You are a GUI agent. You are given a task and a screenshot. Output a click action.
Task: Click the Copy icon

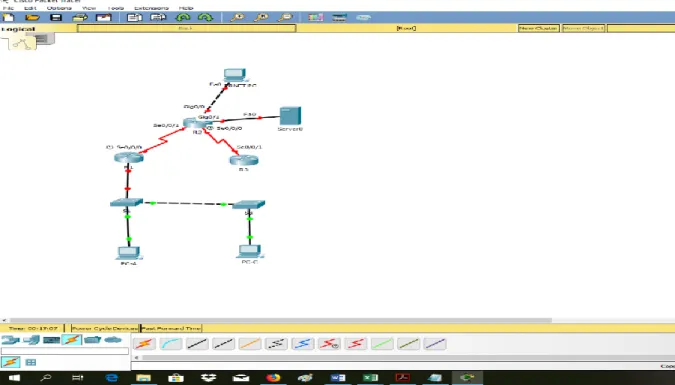click(x=134, y=18)
